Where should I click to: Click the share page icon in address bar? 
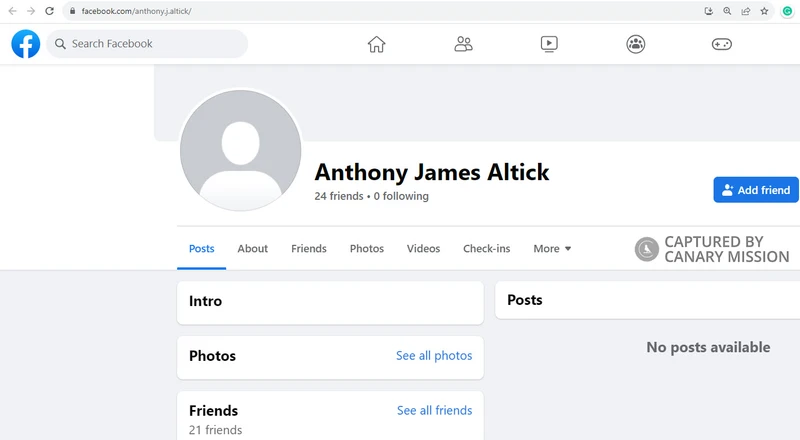(x=745, y=11)
